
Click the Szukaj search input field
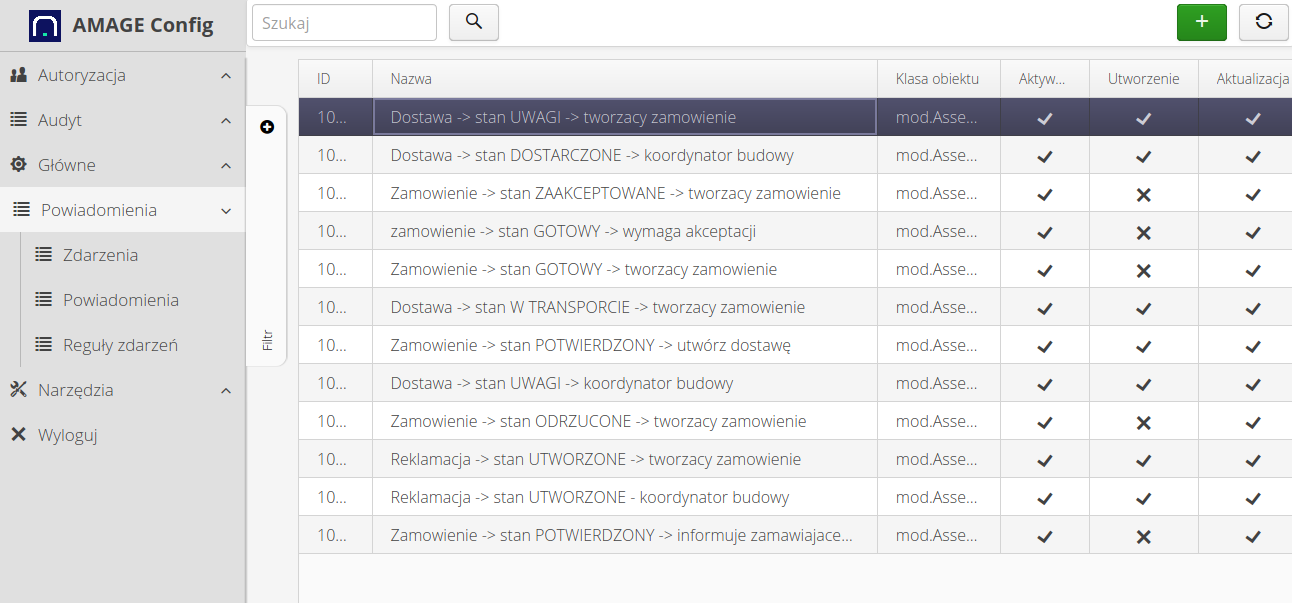344,23
